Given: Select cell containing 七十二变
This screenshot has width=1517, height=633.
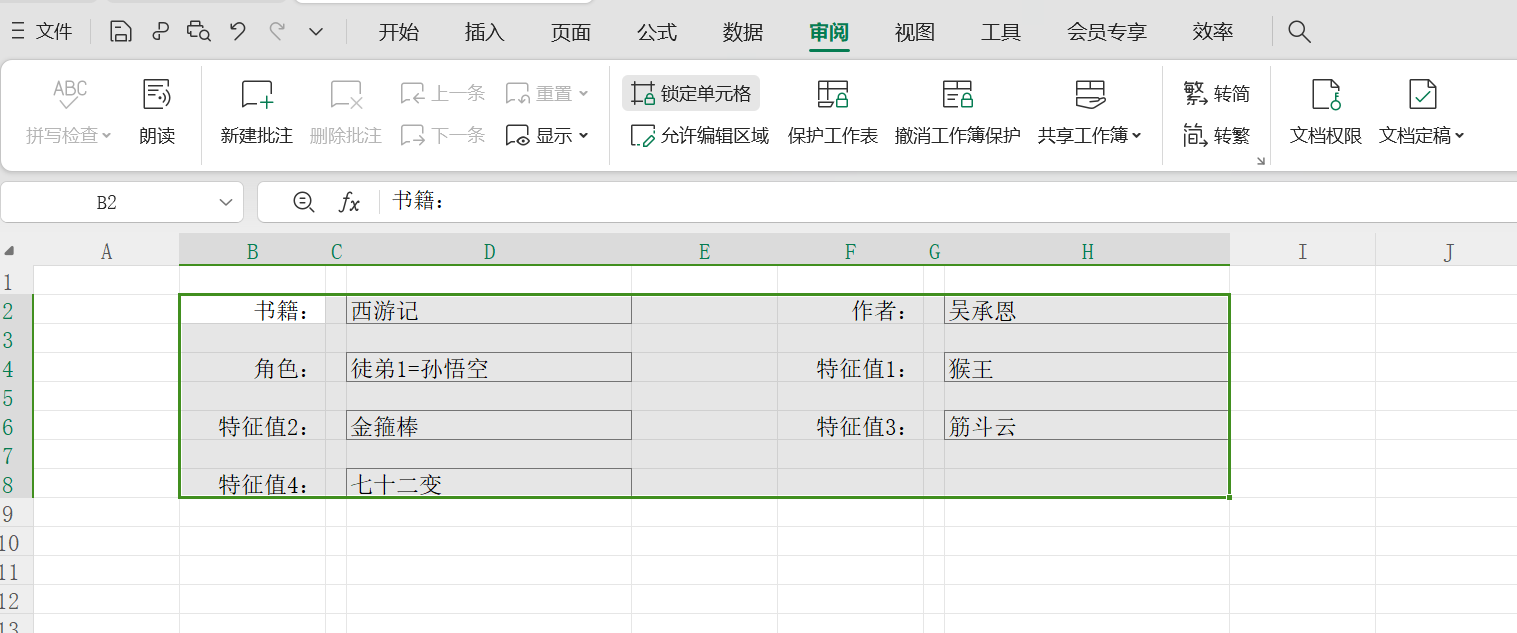Looking at the screenshot, I should (489, 485).
